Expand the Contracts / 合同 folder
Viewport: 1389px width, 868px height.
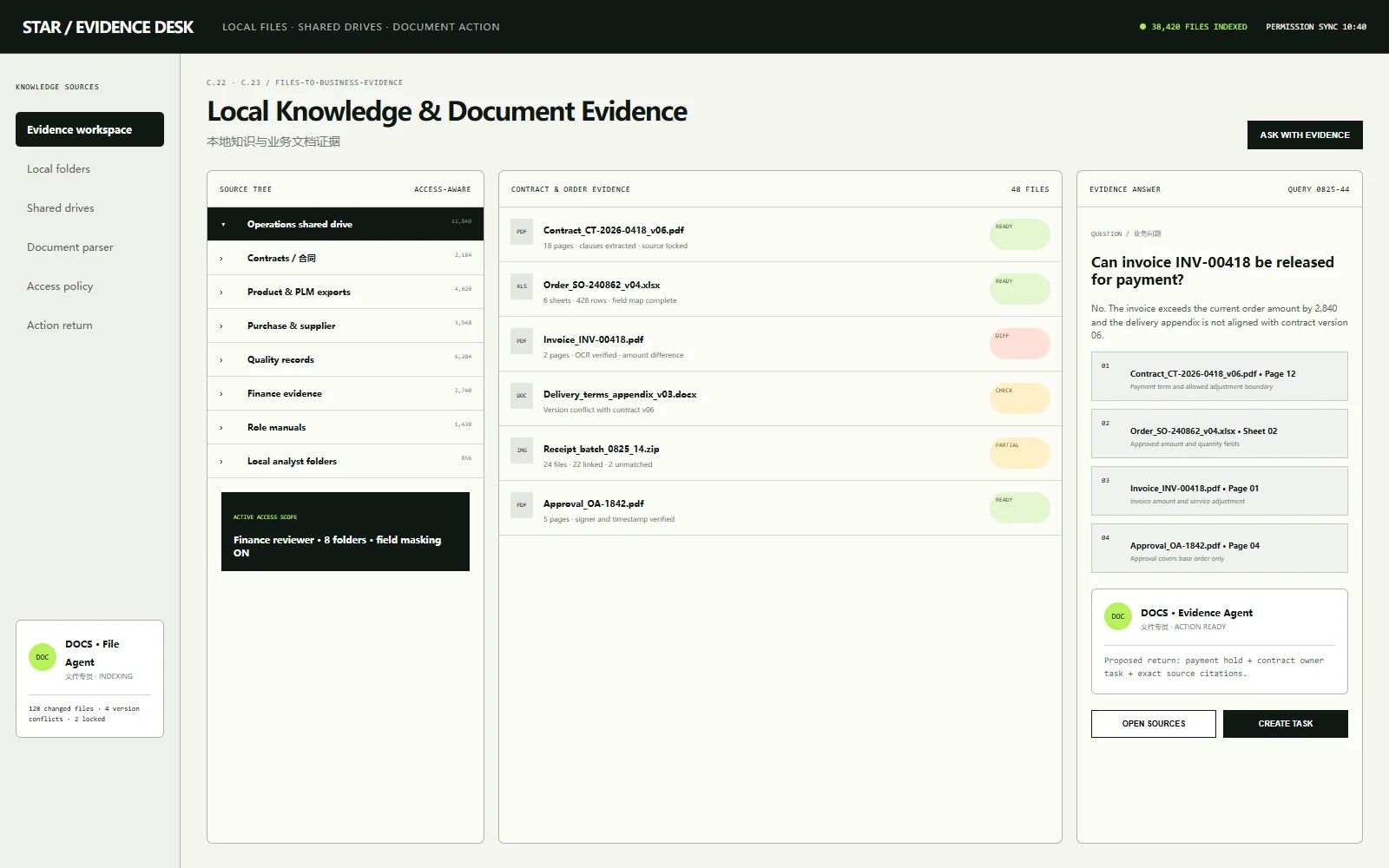(221, 258)
